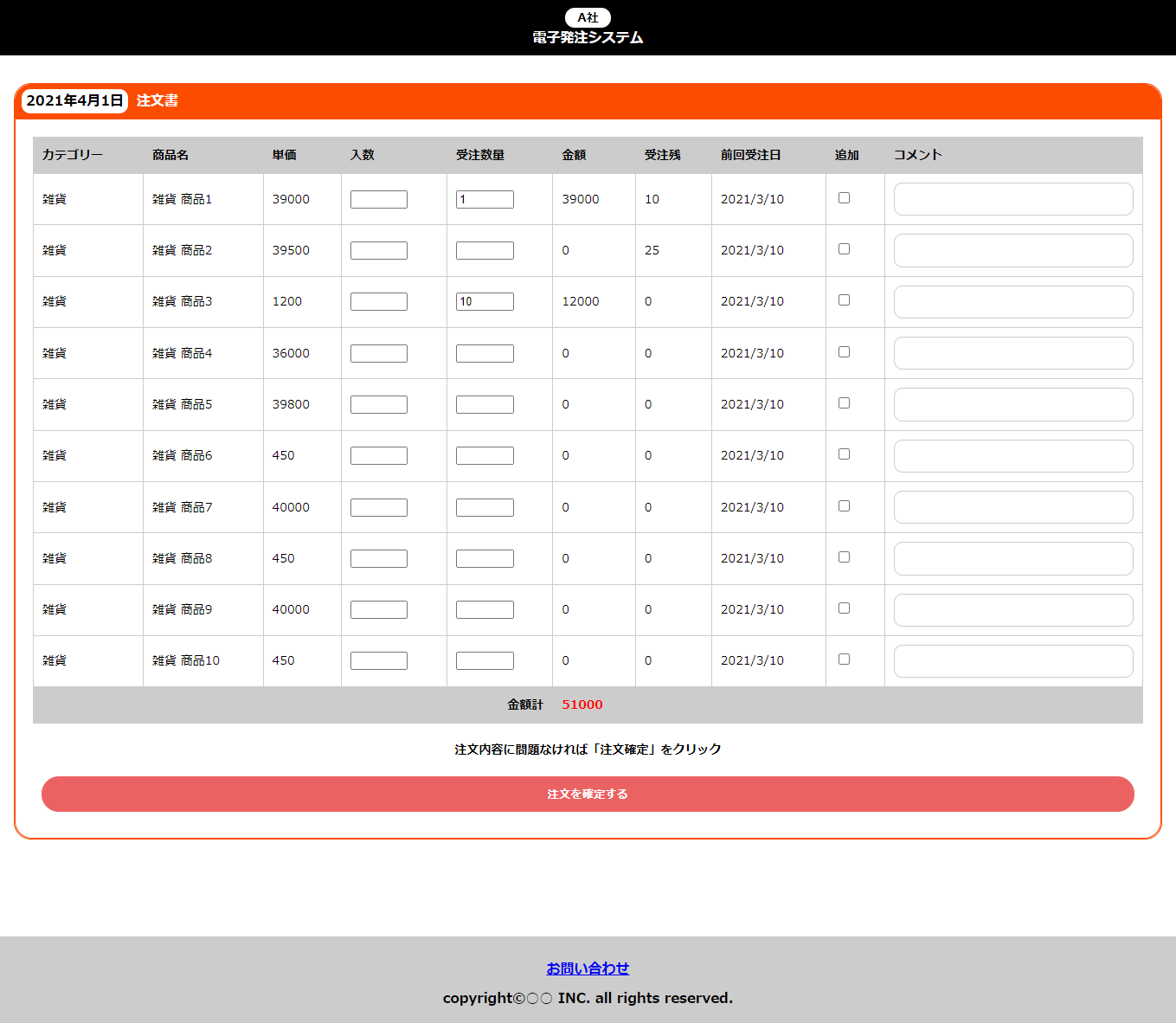The image size is (1176, 1023).
Task: Focus 受注数量 field for 雑貨 商品7
Action: (485, 507)
